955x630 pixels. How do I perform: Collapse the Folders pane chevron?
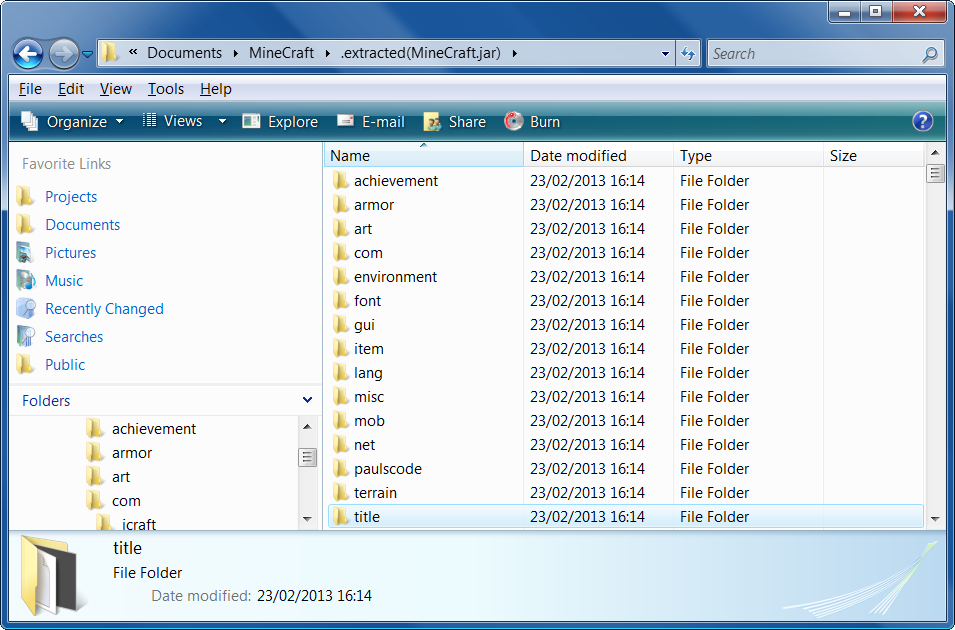307,400
